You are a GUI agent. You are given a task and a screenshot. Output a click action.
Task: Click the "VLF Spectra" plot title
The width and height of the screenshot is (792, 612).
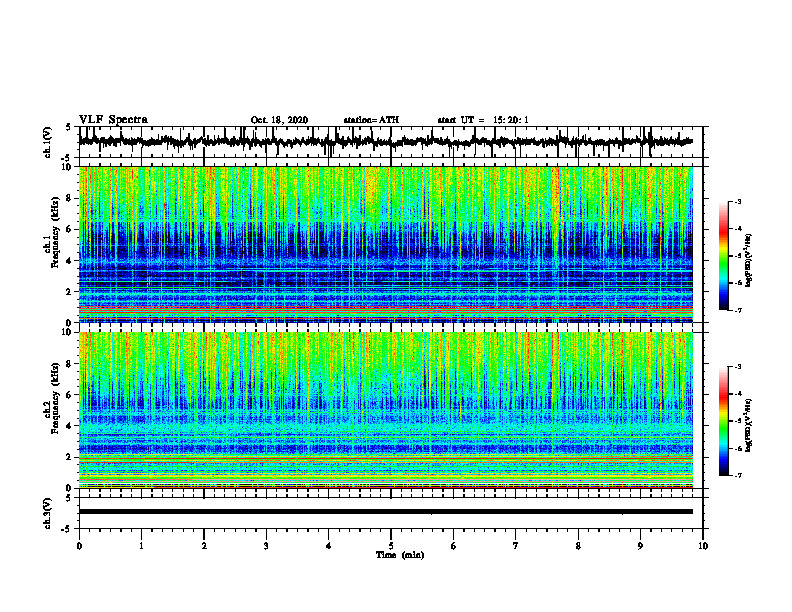pos(113,120)
